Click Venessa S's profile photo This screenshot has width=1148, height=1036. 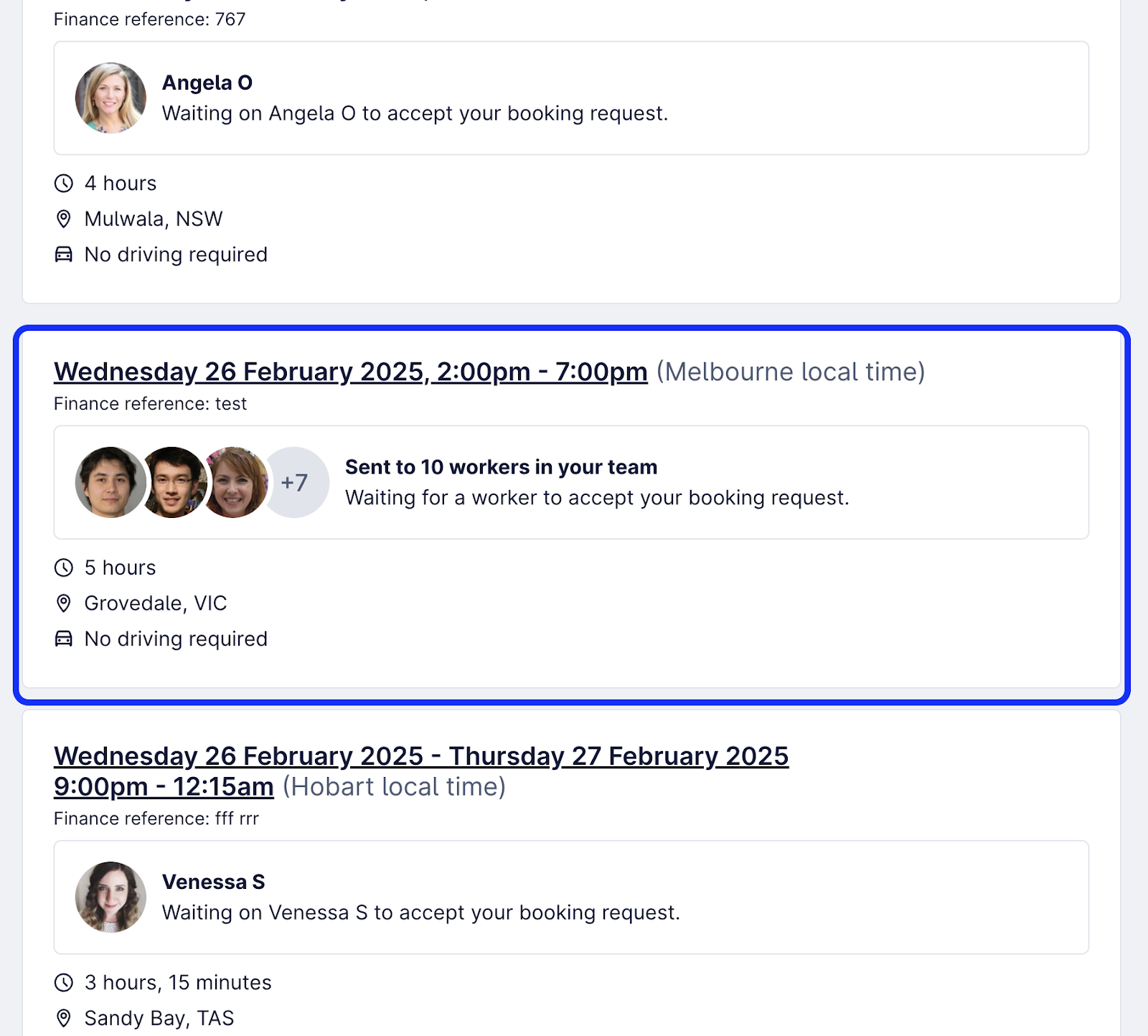110,897
